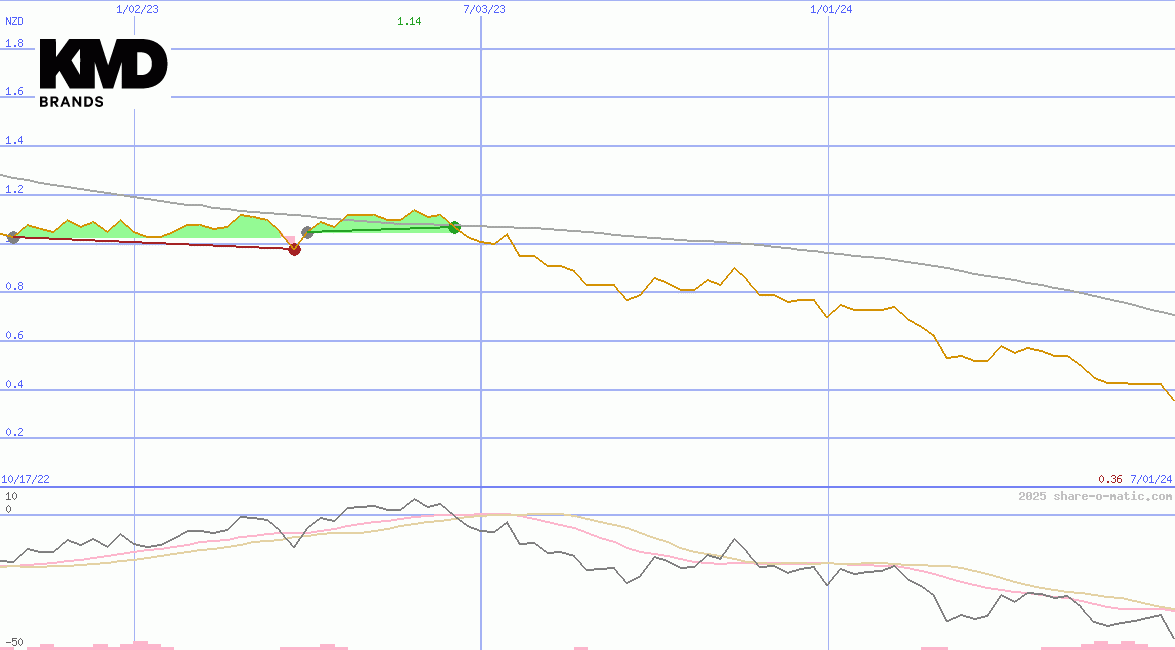Click the grey marker dot at chart start
This screenshot has width=1175, height=650.
point(13,237)
